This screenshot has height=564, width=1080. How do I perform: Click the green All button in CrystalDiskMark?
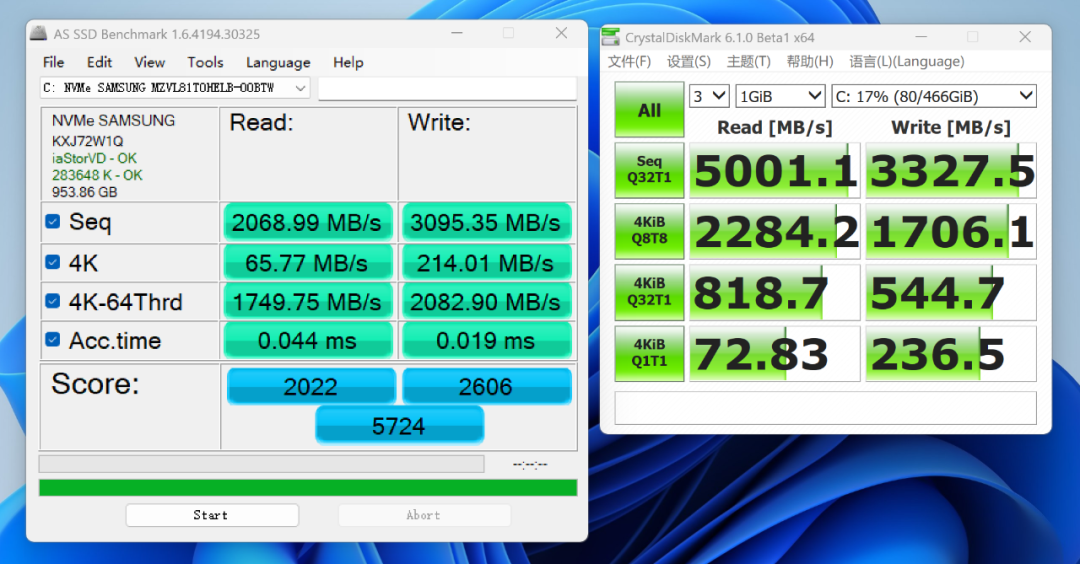649,110
